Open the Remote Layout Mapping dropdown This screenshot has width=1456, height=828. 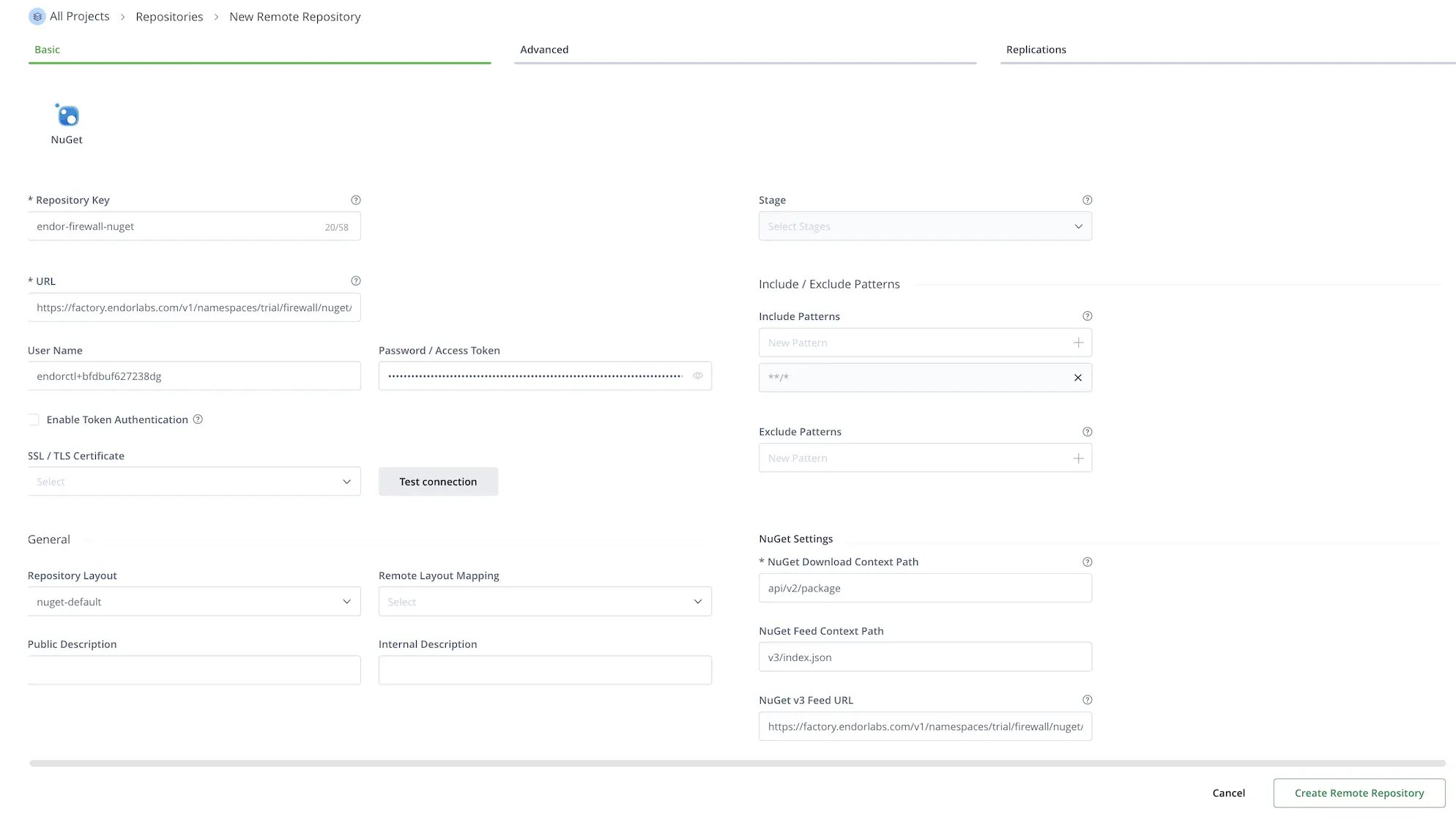point(545,601)
